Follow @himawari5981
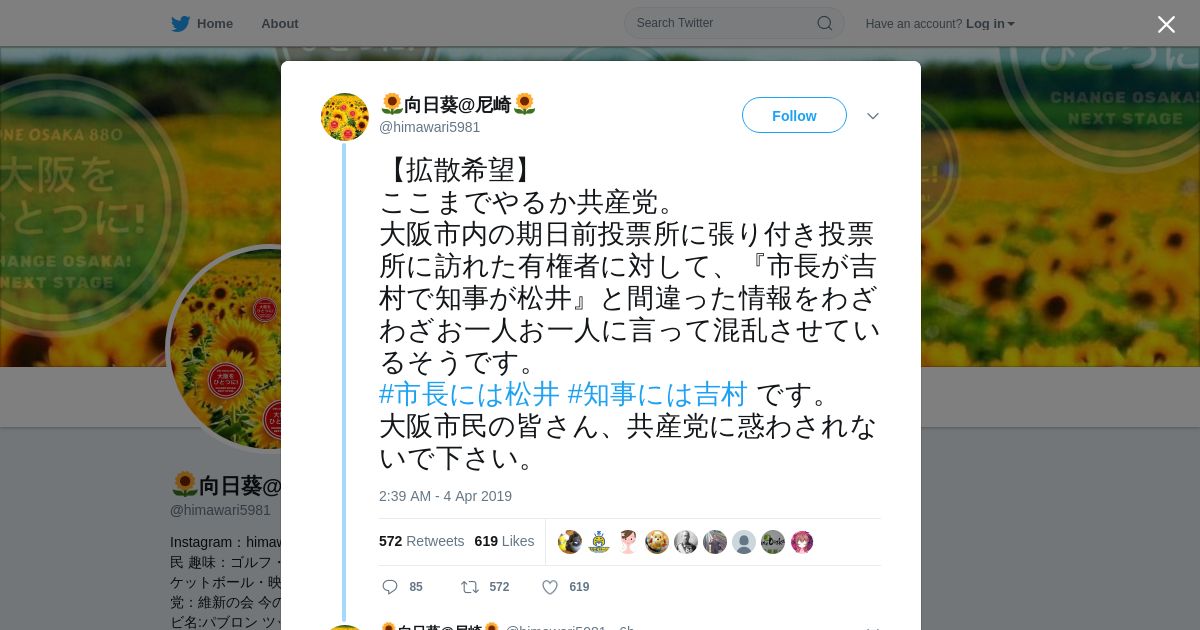The image size is (1200, 630). [794, 115]
